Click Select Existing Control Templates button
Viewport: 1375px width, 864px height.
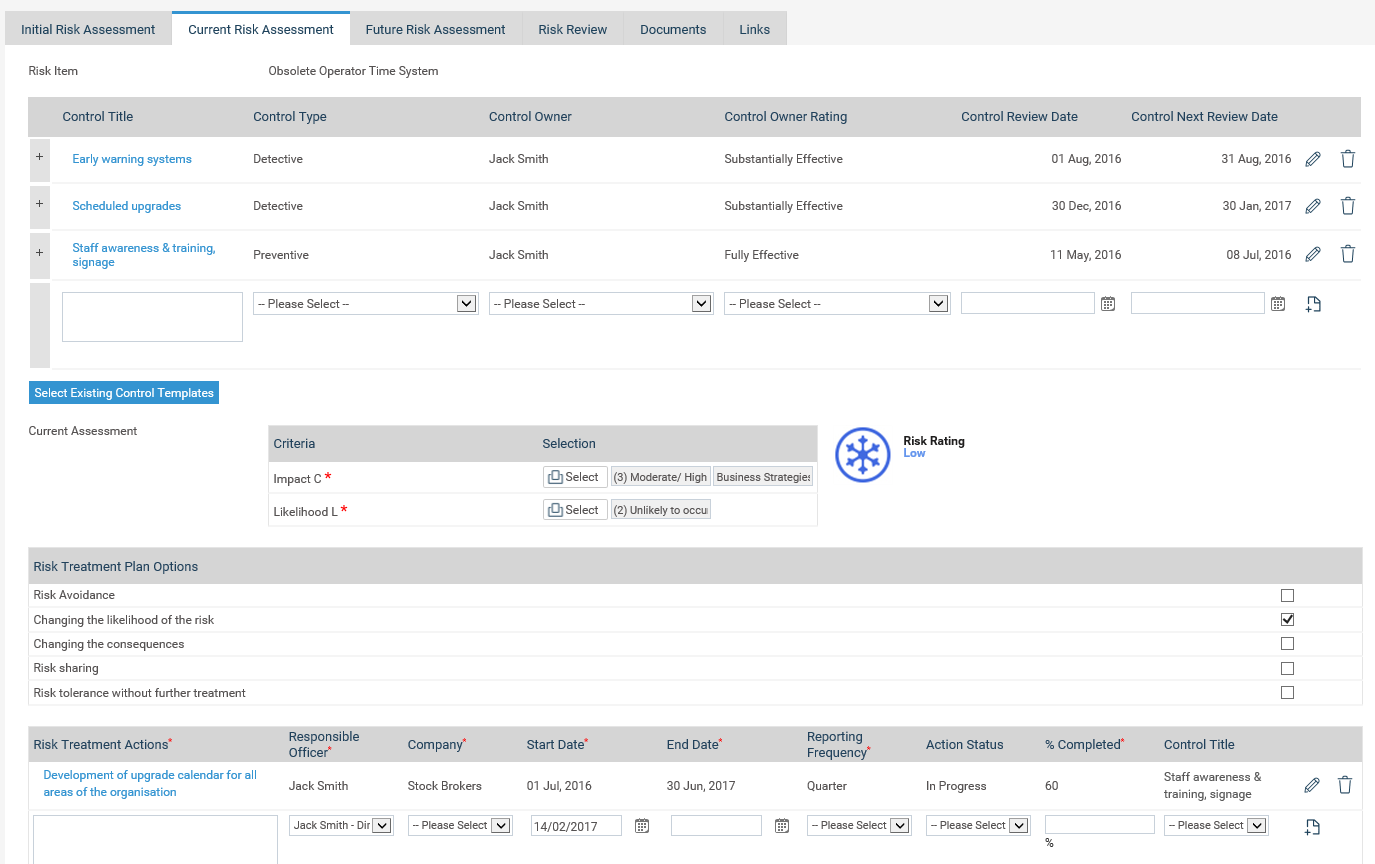coord(124,393)
